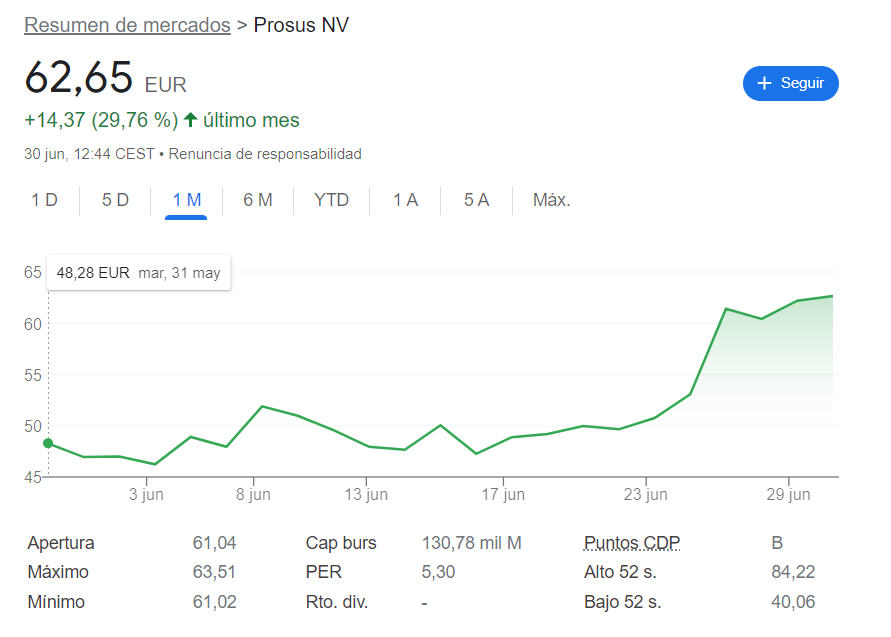
Task: Switch to the 6 M tab
Action: click(258, 200)
